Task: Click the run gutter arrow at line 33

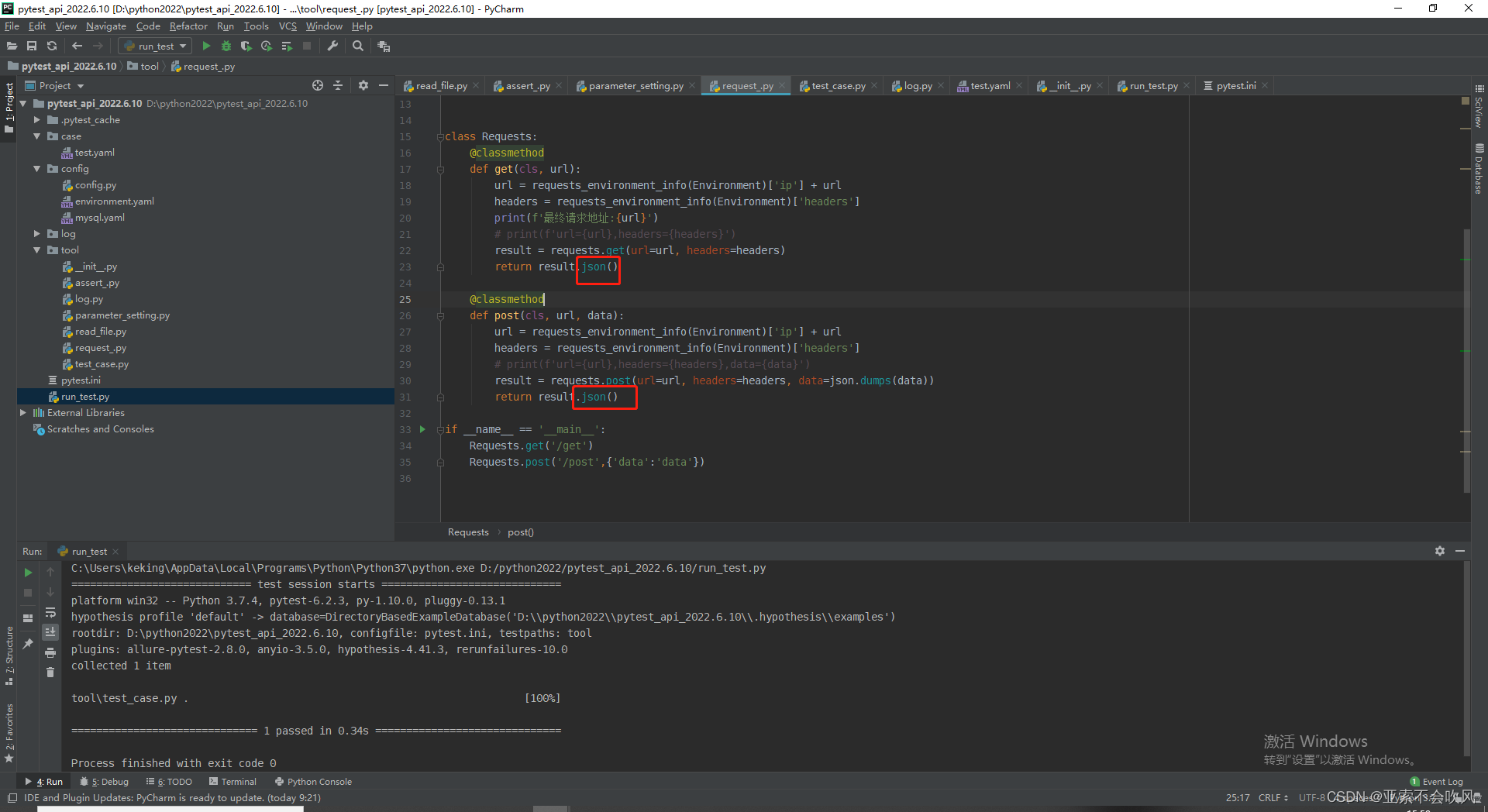Action: [x=422, y=429]
